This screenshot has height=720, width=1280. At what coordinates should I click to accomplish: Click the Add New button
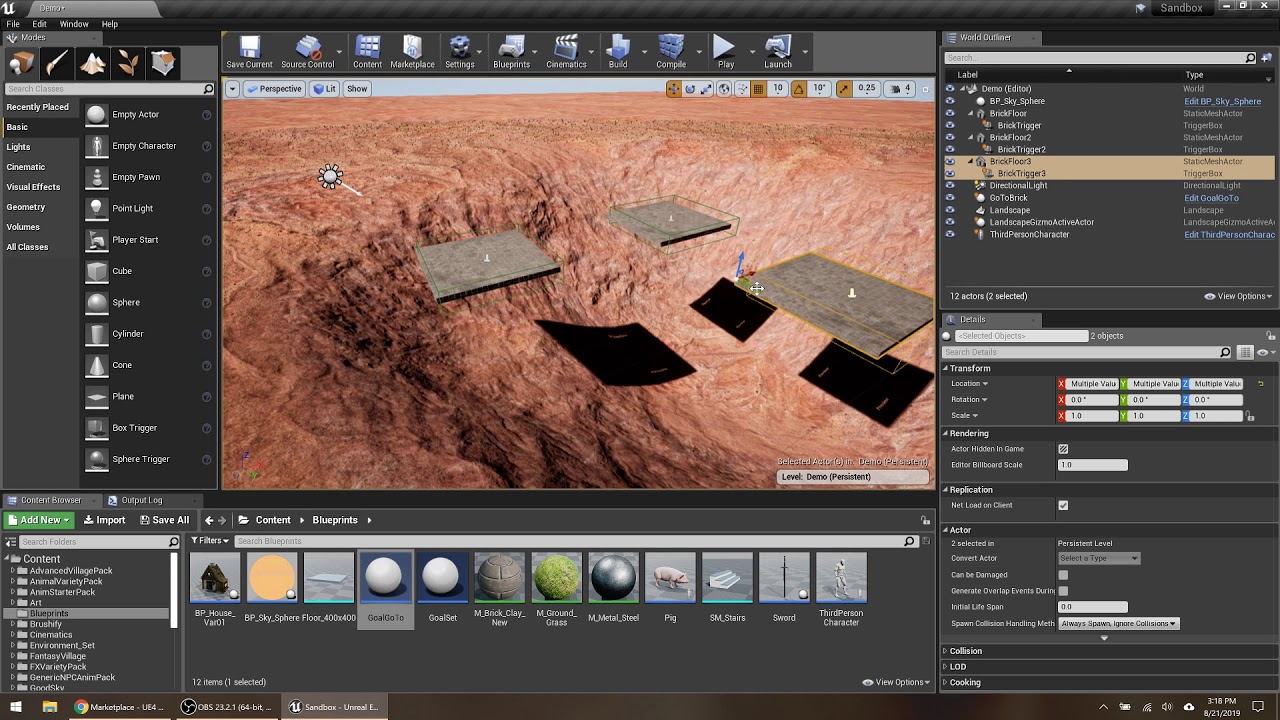pos(38,520)
